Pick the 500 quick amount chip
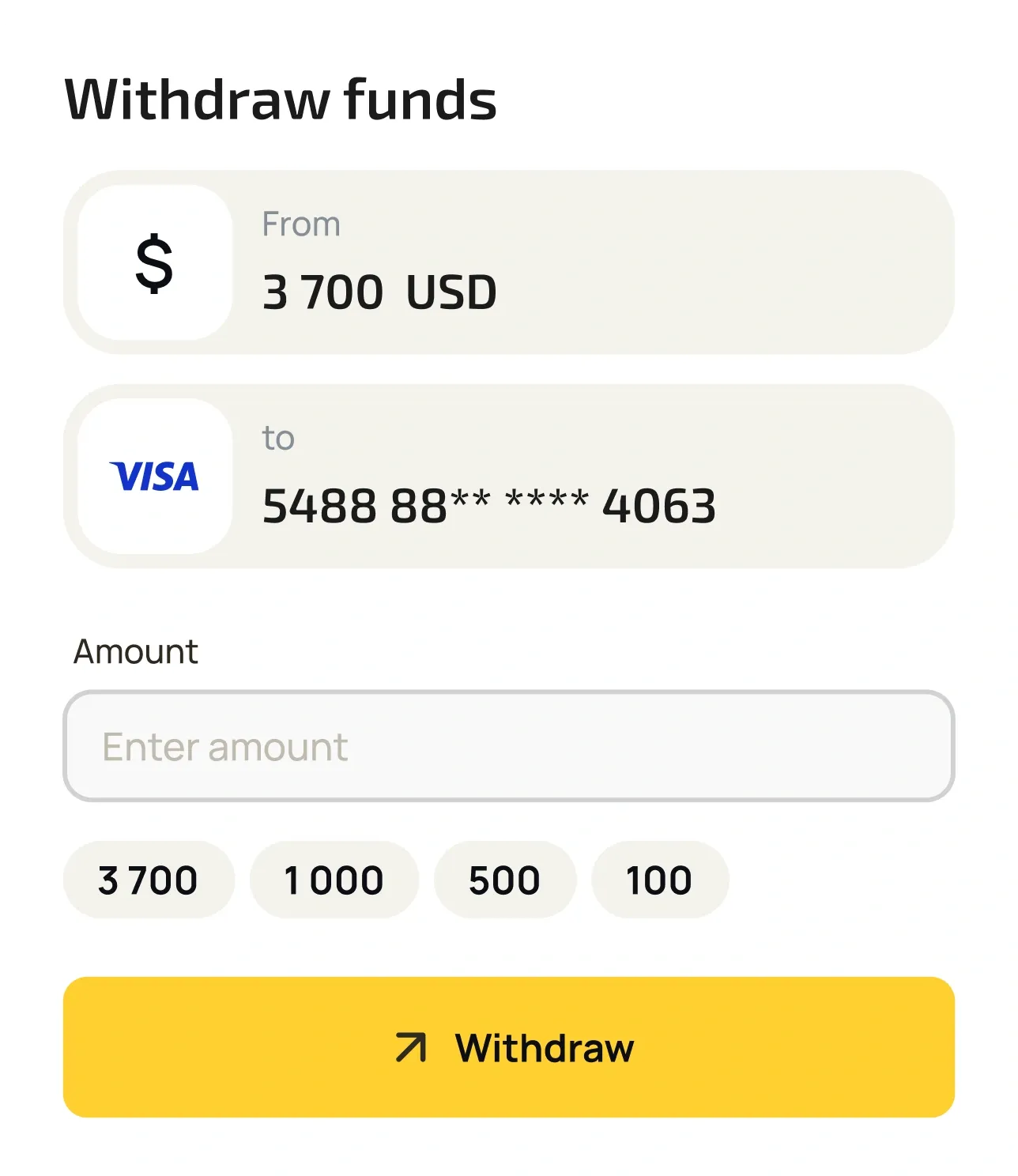Image resolution: width=1018 pixels, height=1176 pixels. tap(504, 880)
